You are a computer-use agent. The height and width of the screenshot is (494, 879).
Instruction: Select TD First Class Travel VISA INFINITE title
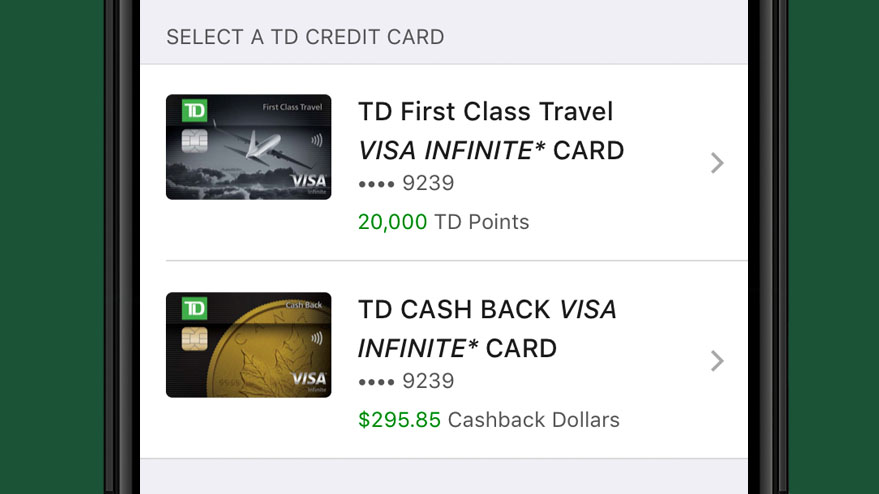(x=491, y=131)
